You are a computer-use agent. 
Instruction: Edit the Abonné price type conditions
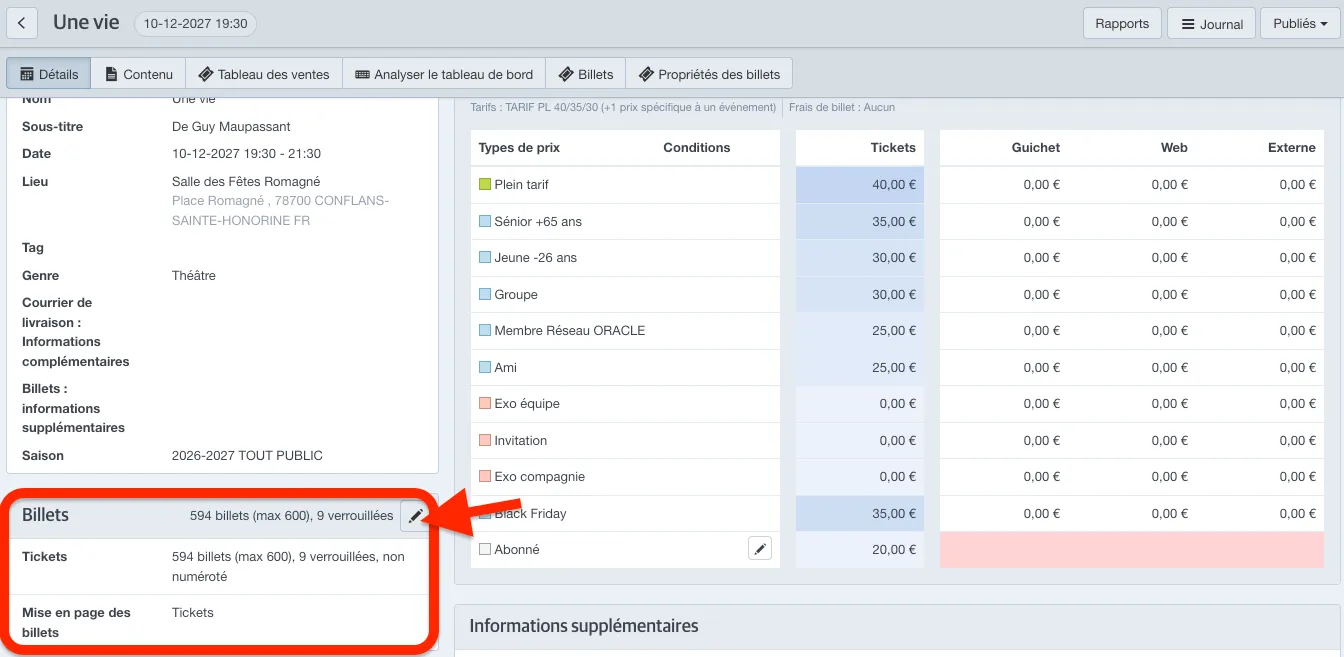click(760, 549)
